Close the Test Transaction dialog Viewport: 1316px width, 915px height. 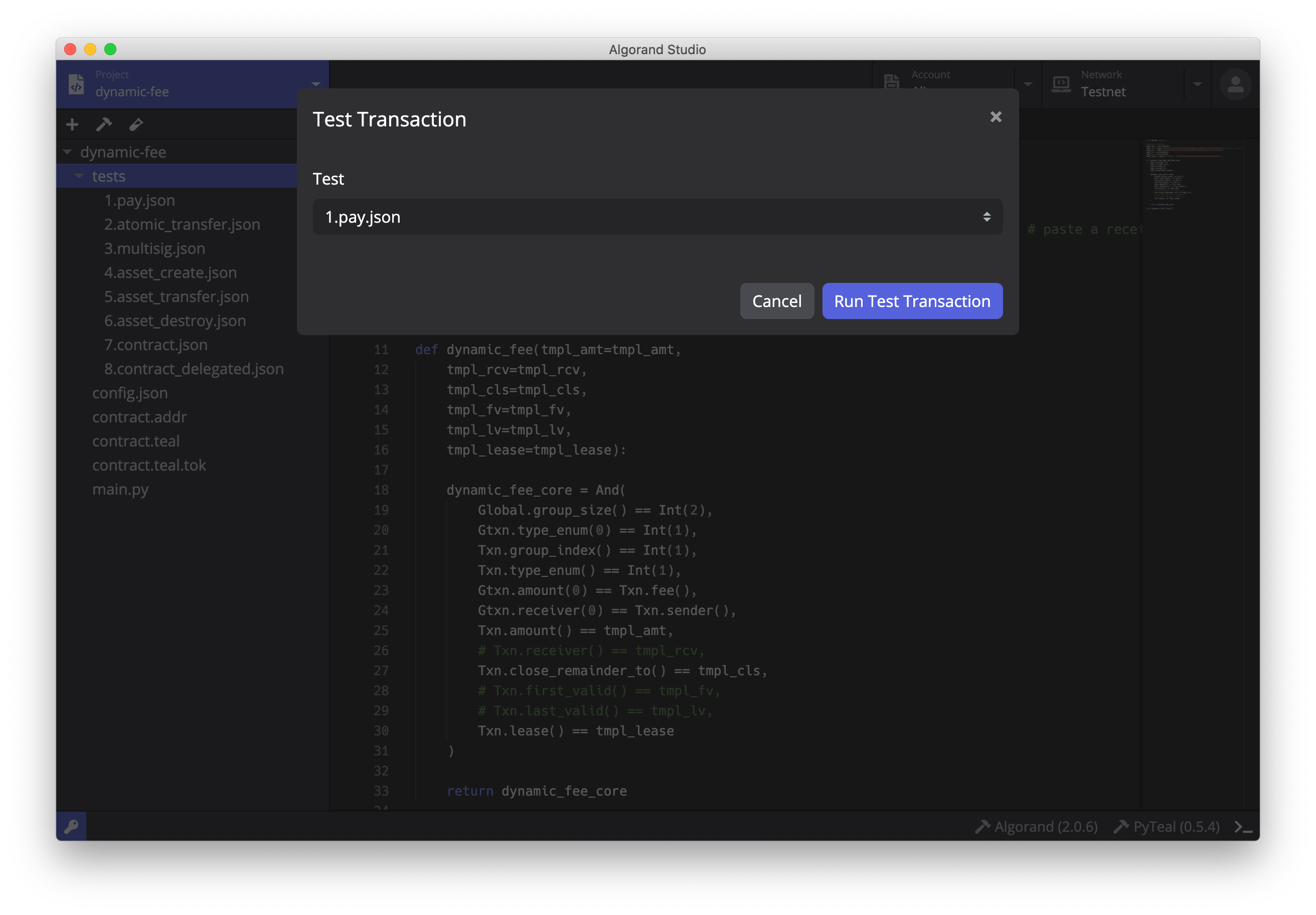(x=996, y=117)
